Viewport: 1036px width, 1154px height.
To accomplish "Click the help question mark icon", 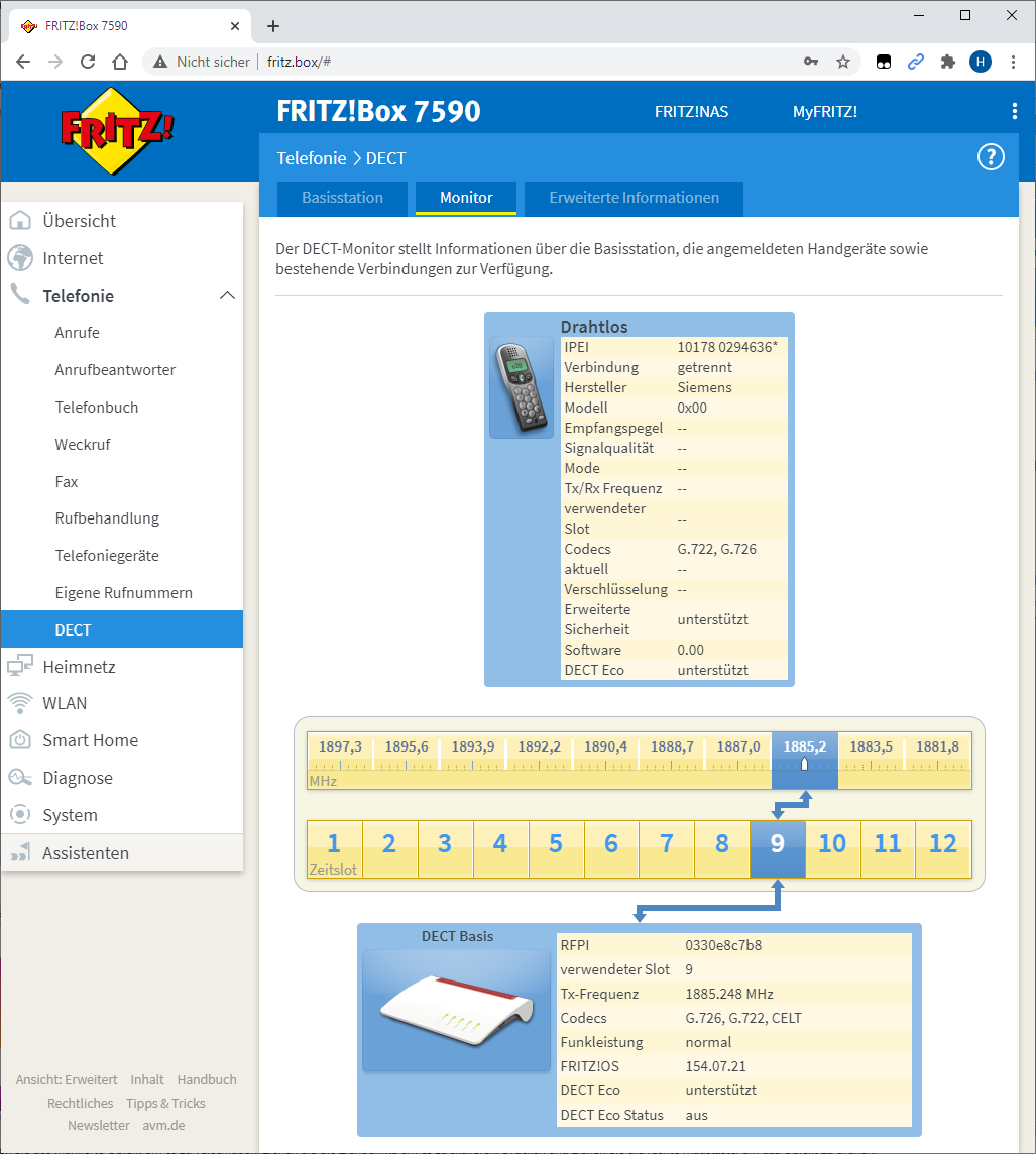I will [990, 157].
